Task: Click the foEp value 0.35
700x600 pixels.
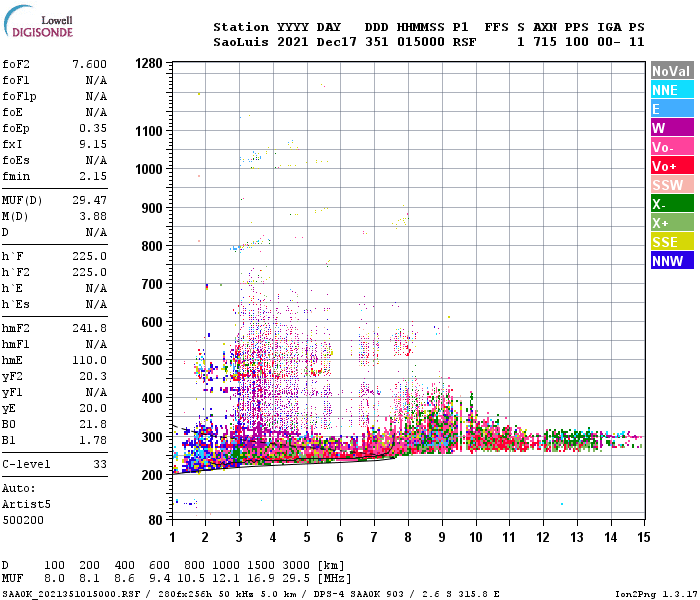Action: point(93,128)
